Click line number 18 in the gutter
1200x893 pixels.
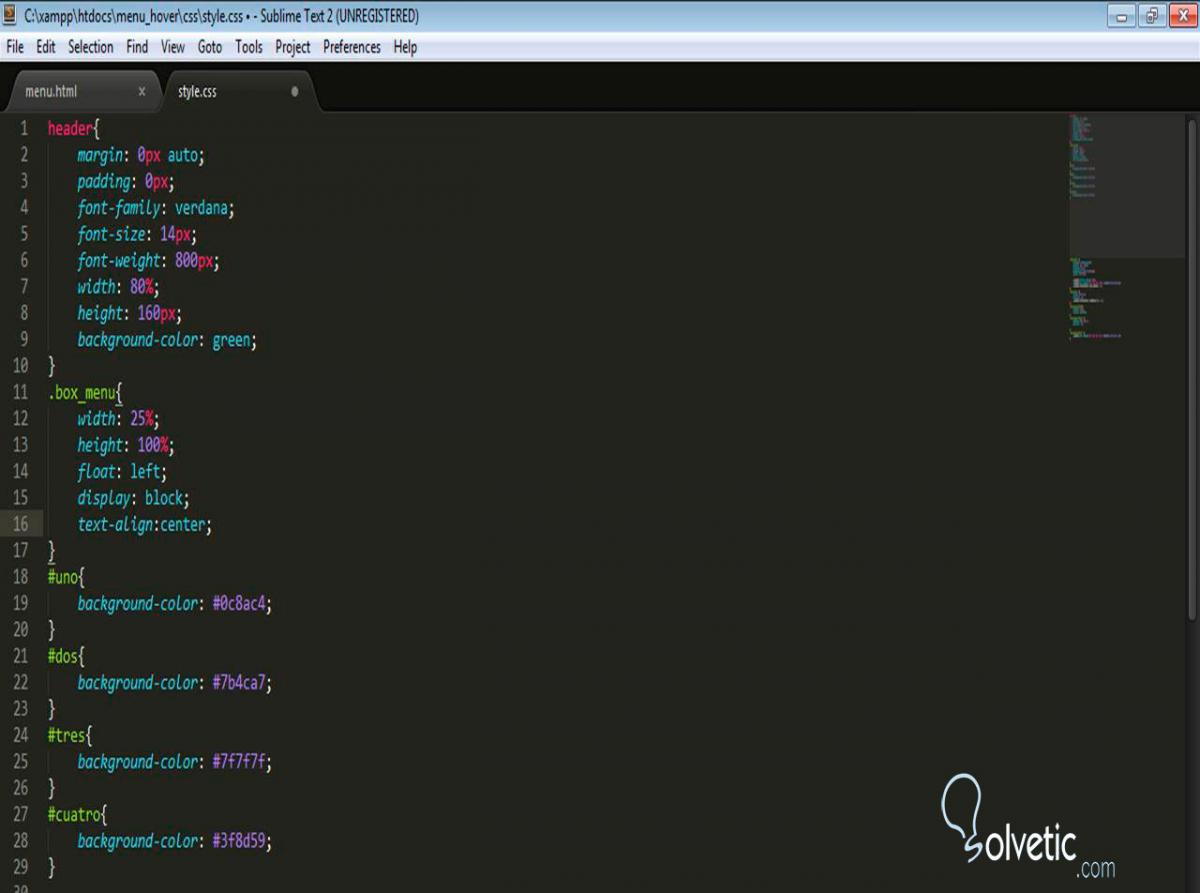click(21, 577)
